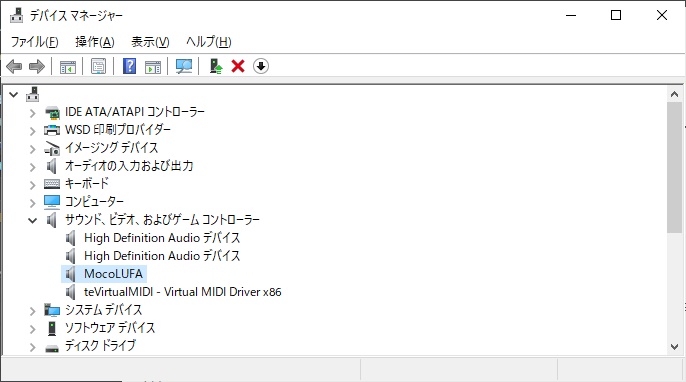The width and height of the screenshot is (686, 382).
Task: Click the システム デバイス folder icon
Action: tap(52, 310)
